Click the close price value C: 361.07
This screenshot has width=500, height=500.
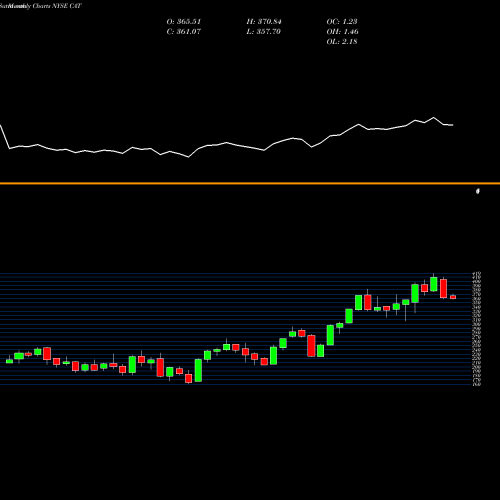(x=184, y=32)
